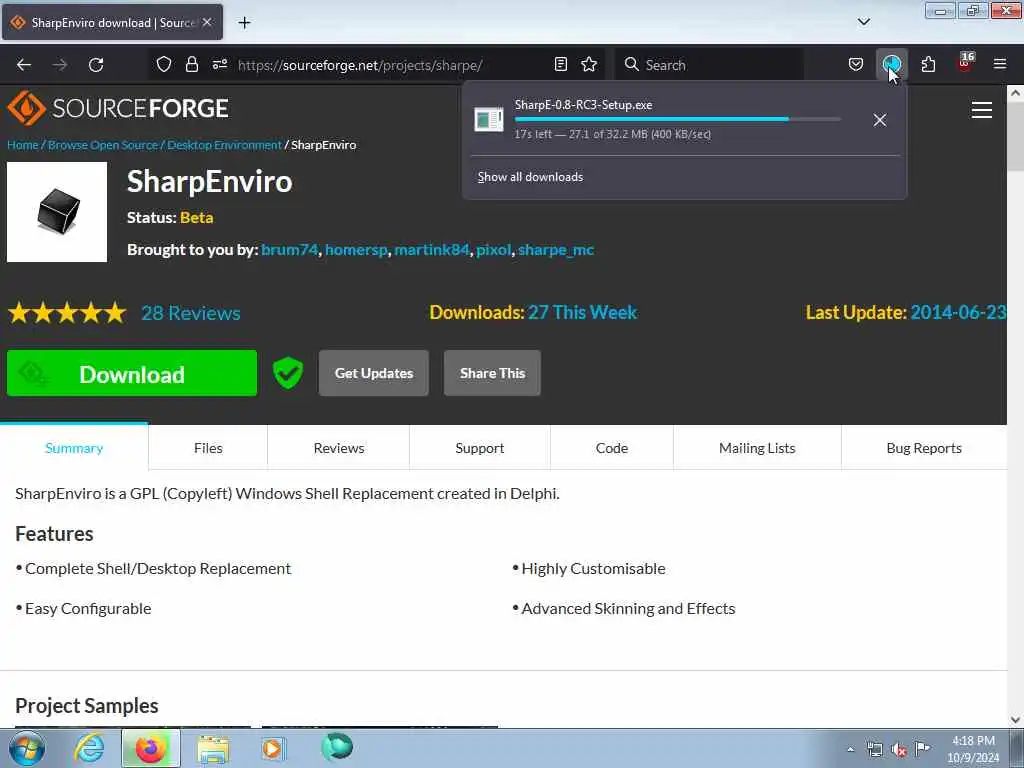Image resolution: width=1024 pixels, height=768 pixels.
Task: Click 27 This Week downloads stat
Action: tap(583, 312)
